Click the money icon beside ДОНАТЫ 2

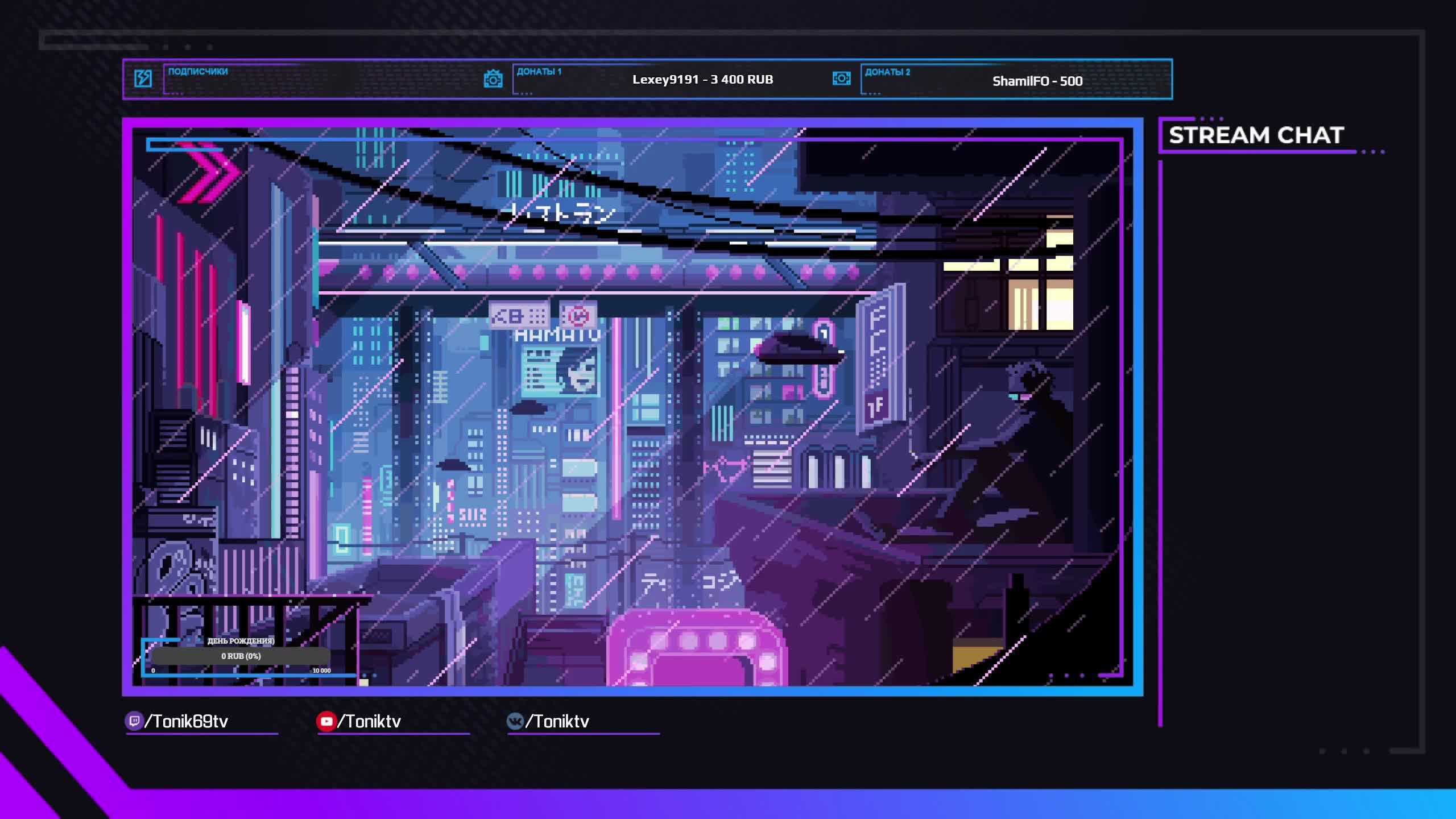841,78
